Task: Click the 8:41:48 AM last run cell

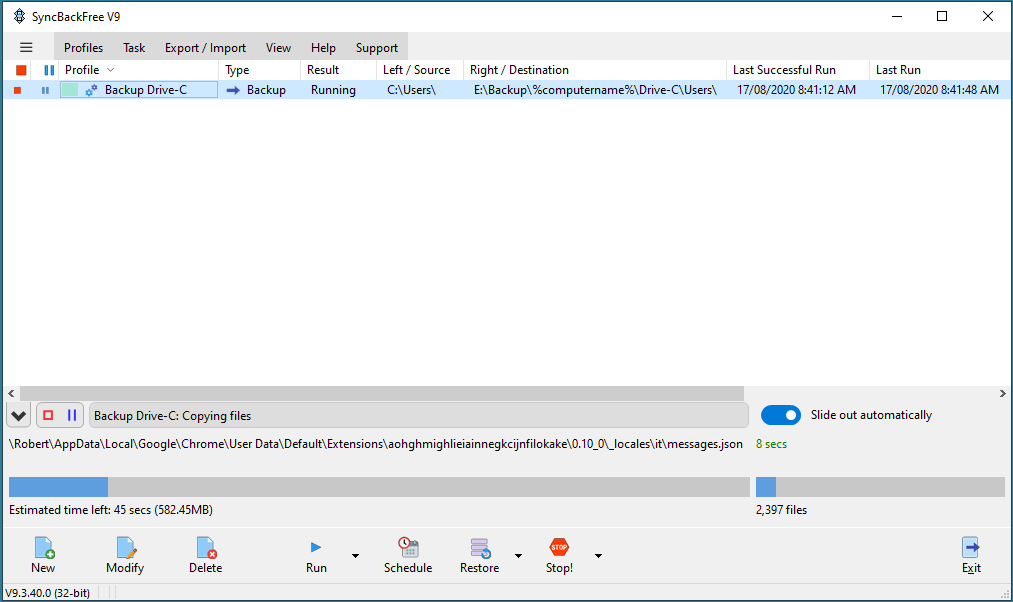Action: 939,90
